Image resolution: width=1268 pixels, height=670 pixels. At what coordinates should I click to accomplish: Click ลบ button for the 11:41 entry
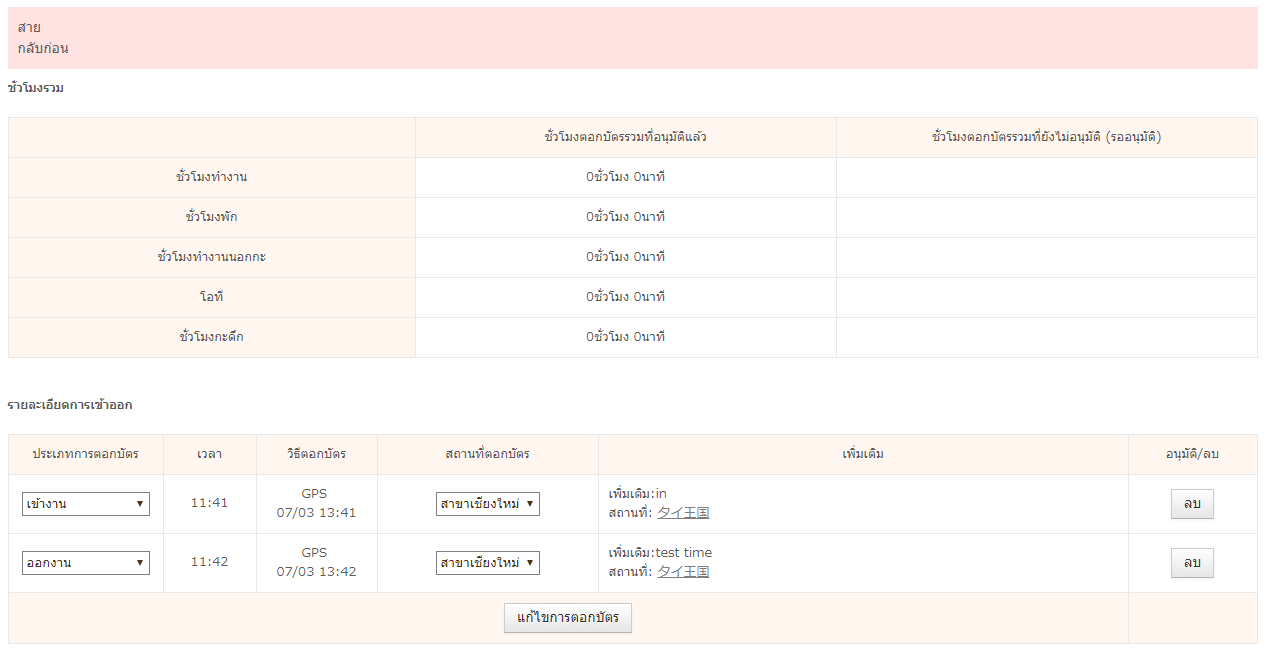(x=1192, y=504)
